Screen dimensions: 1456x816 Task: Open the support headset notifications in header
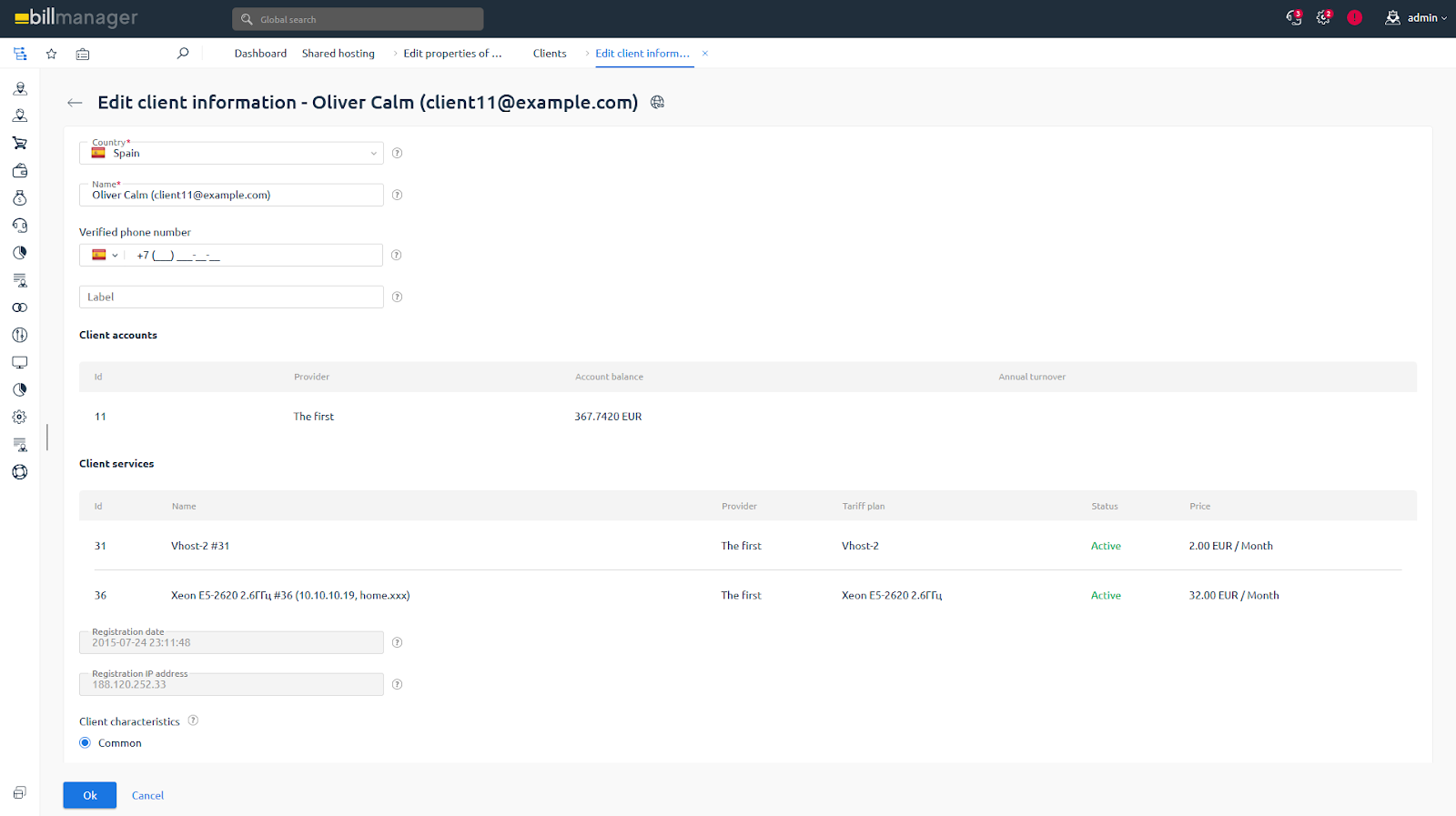1293,17
